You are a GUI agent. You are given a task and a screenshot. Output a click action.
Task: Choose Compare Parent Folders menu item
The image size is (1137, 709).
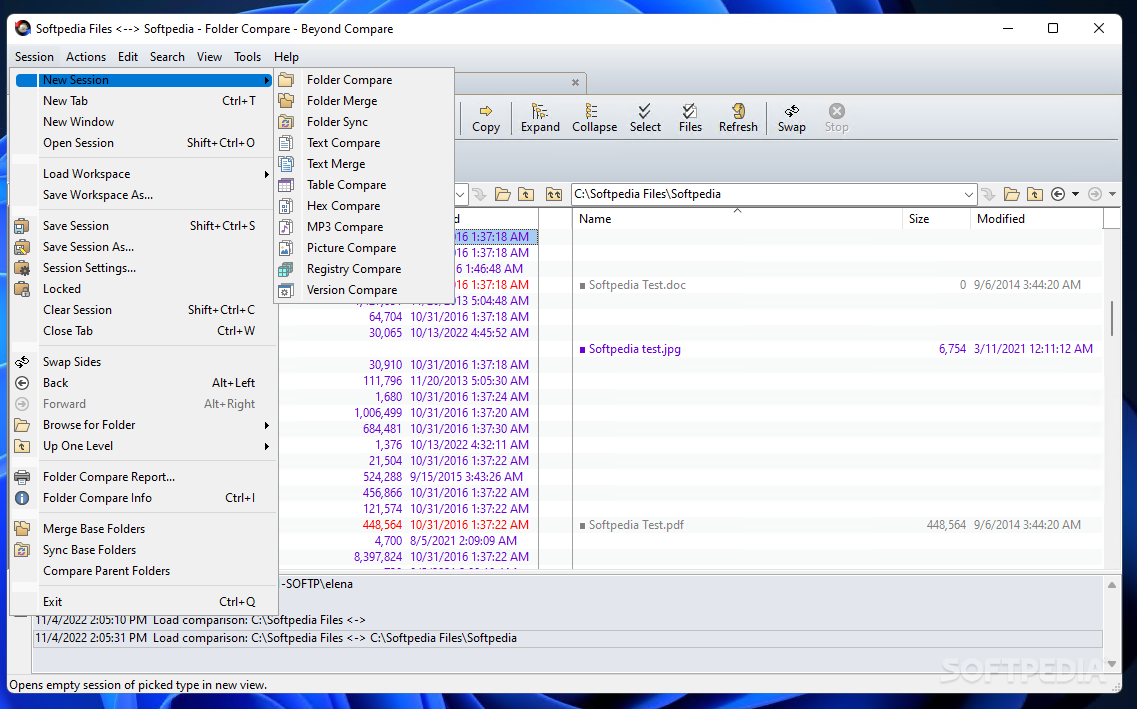point(144,571)
